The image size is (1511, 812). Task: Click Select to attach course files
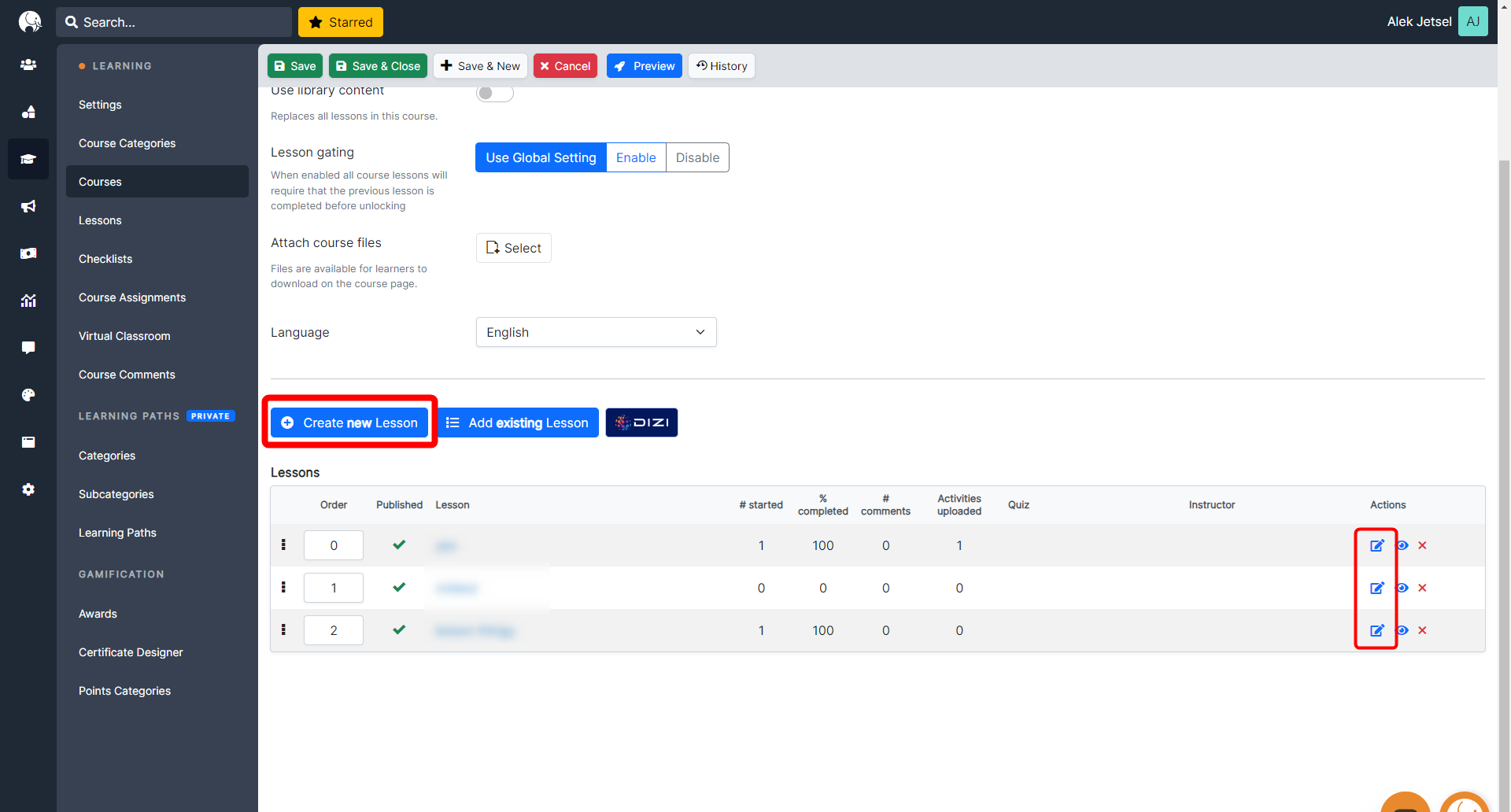click(513, 248)
